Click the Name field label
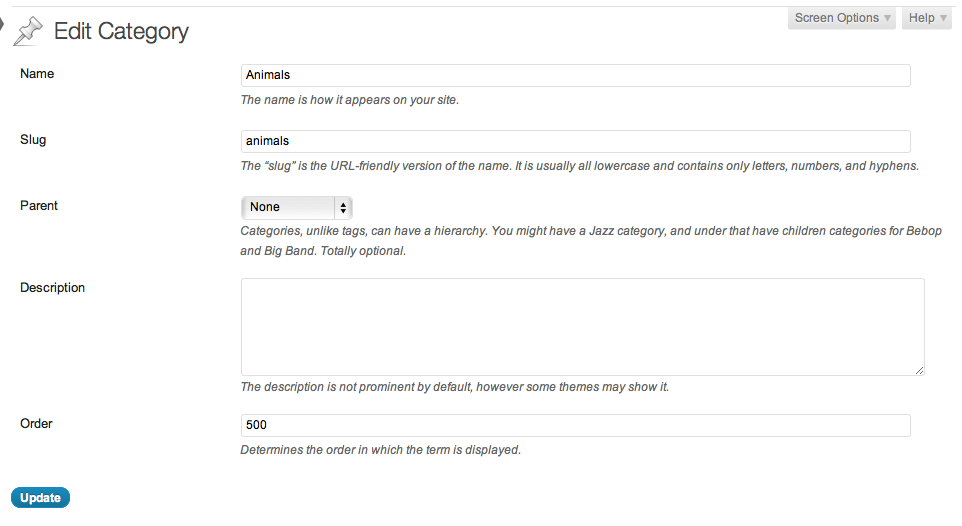Image resolution: width=962 pixels, height=526 pixels. pyautogui.click(x=37, y=74)
